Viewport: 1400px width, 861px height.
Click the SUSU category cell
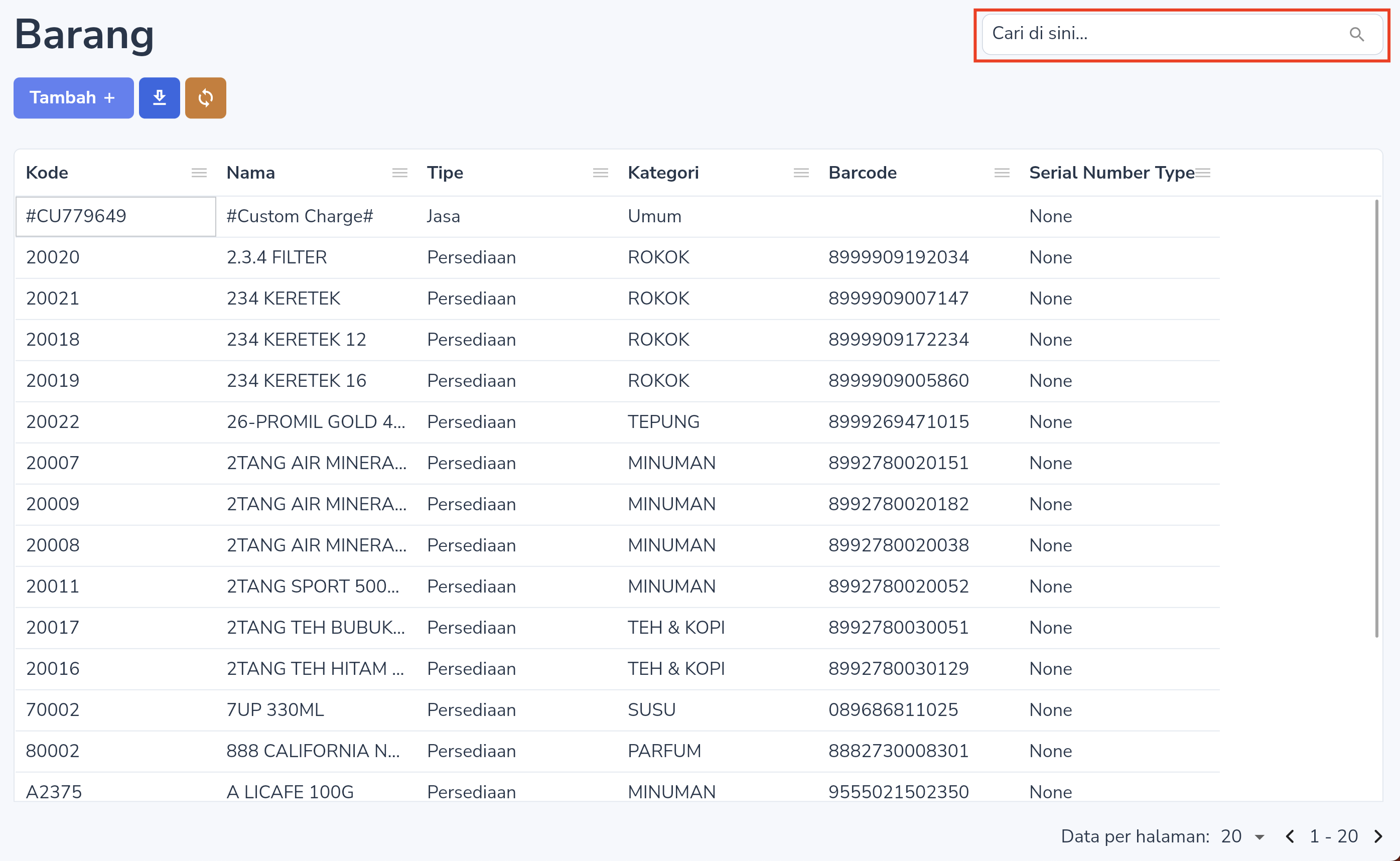click(651, 709)
